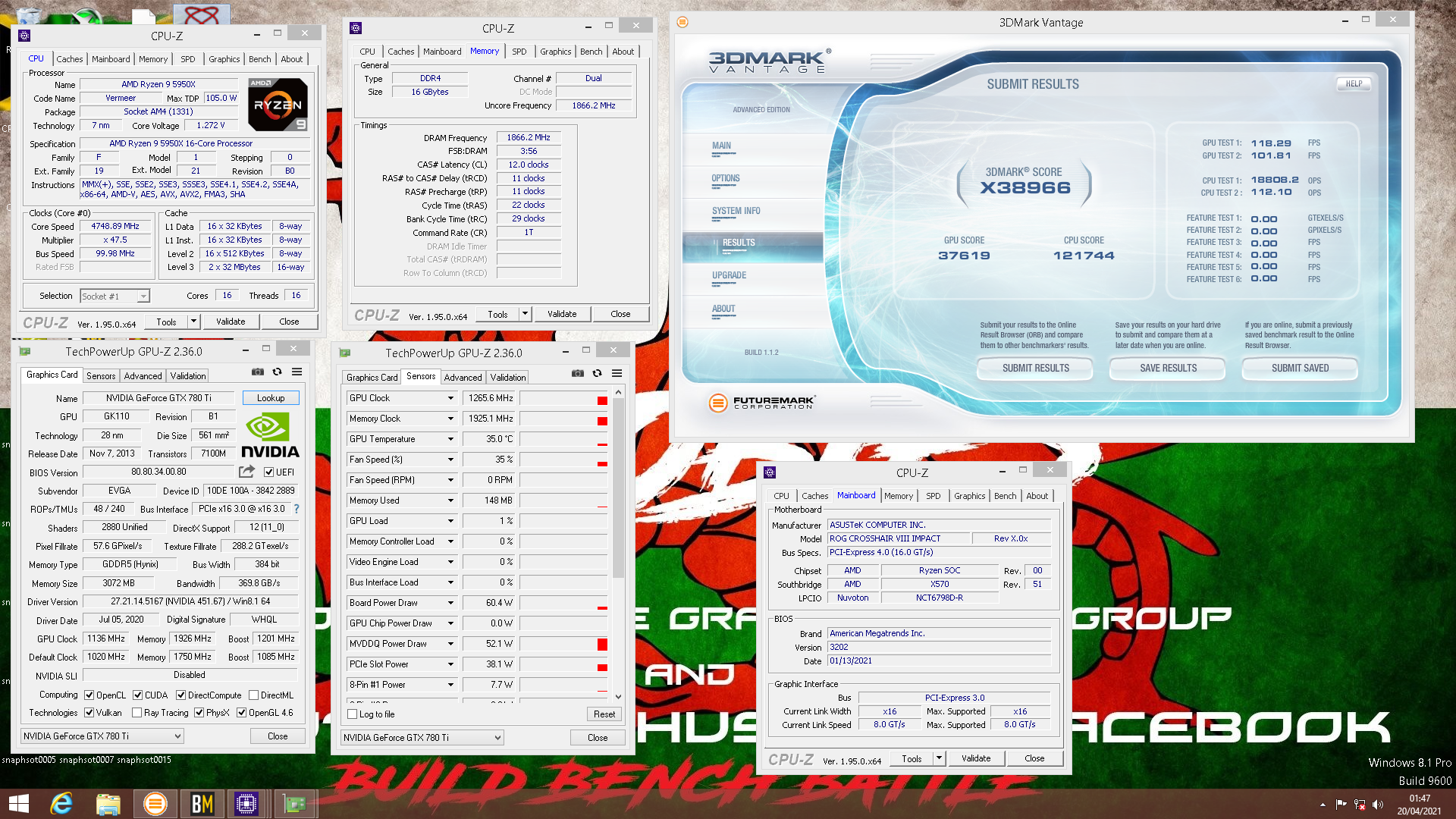Select CPU-Z purple chip taskbar icon
The height and width of the screenshot is (819, 1456).
[x=246, y=804]
